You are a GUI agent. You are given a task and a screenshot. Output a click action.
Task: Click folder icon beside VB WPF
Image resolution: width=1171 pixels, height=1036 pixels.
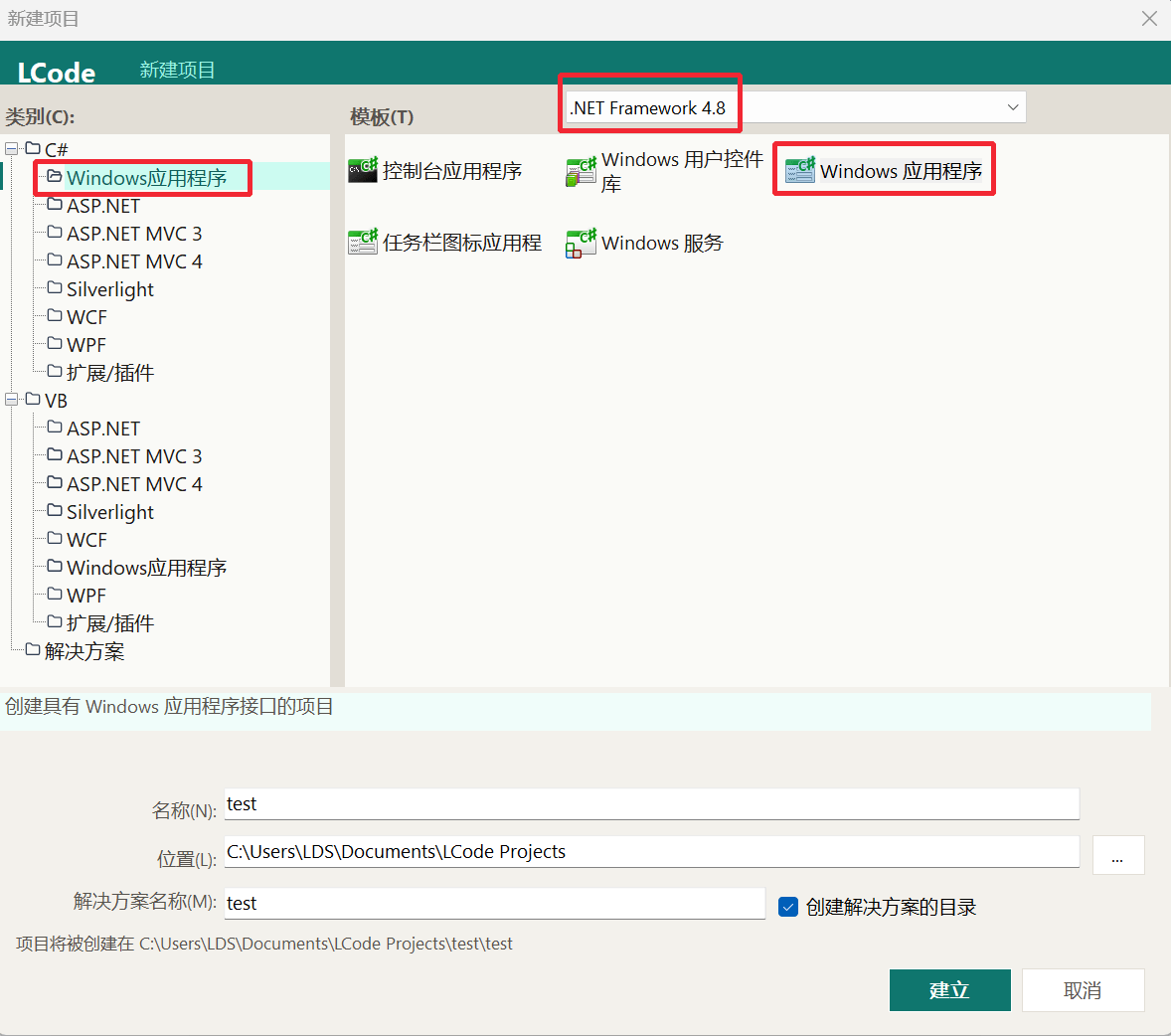(55, 594)
